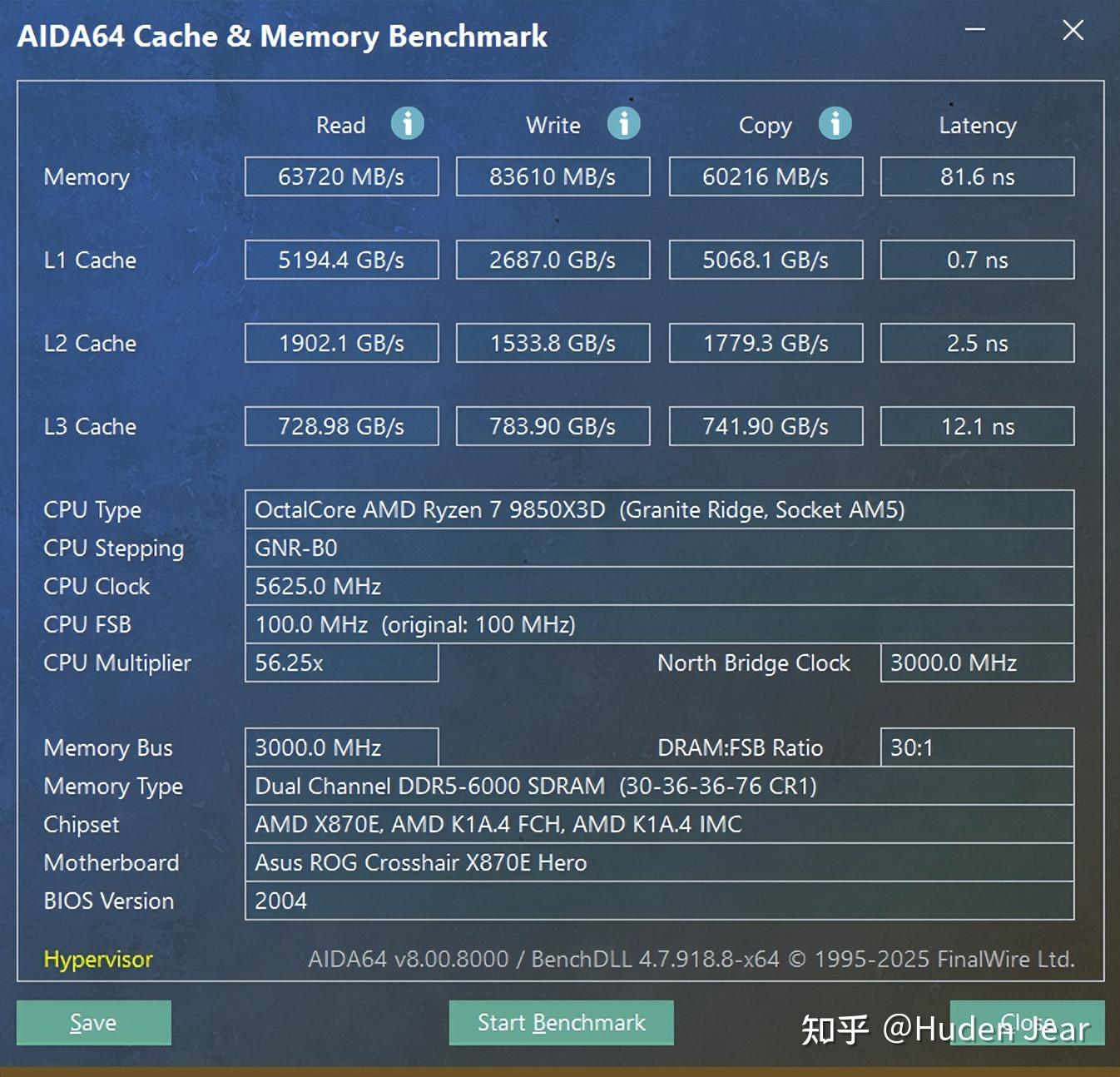Click the CPU Stepping label
The image size is (1120, 1077).
(x=114, y=548)
